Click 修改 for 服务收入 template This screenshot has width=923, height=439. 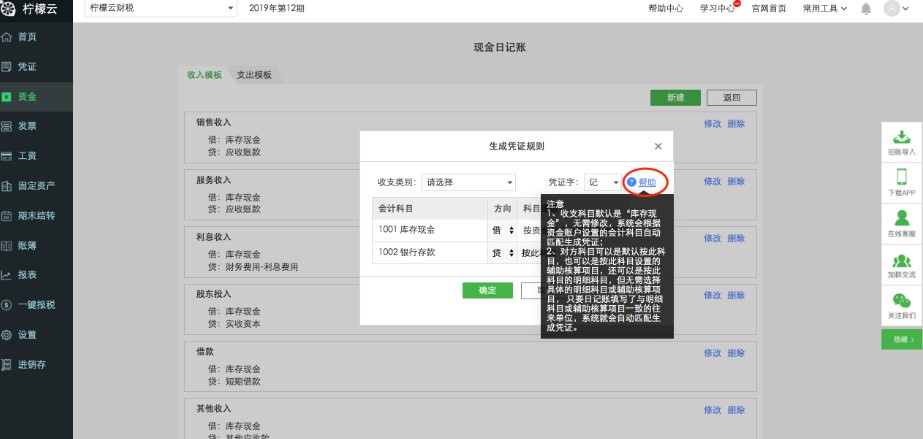tap(712, 181)
